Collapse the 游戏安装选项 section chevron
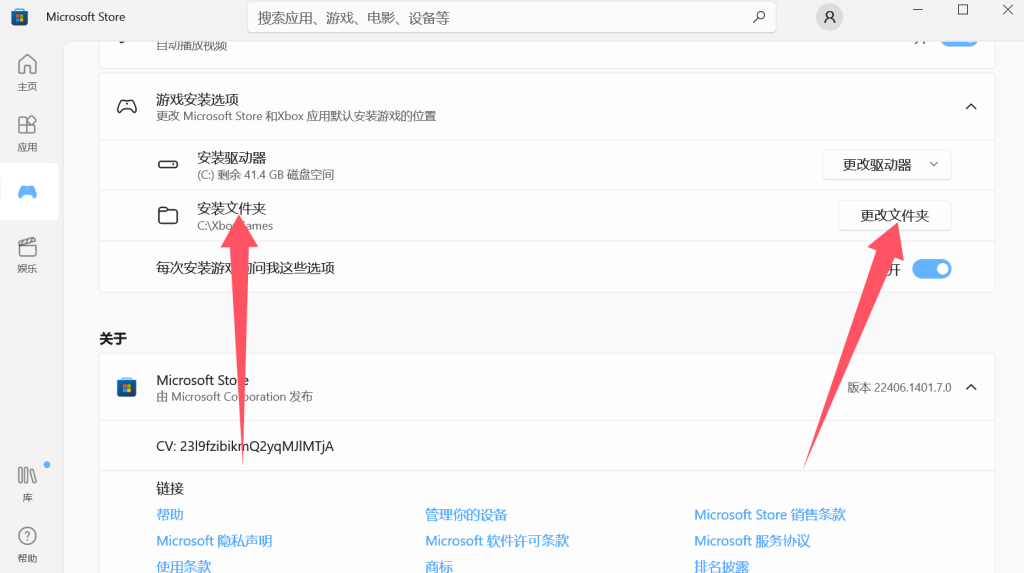 (x=971, y=106)
